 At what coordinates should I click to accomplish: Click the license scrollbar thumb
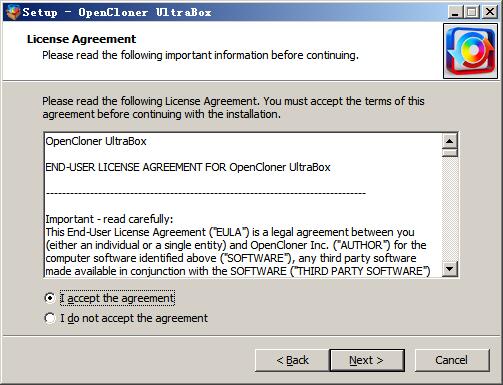pos(450,153)
